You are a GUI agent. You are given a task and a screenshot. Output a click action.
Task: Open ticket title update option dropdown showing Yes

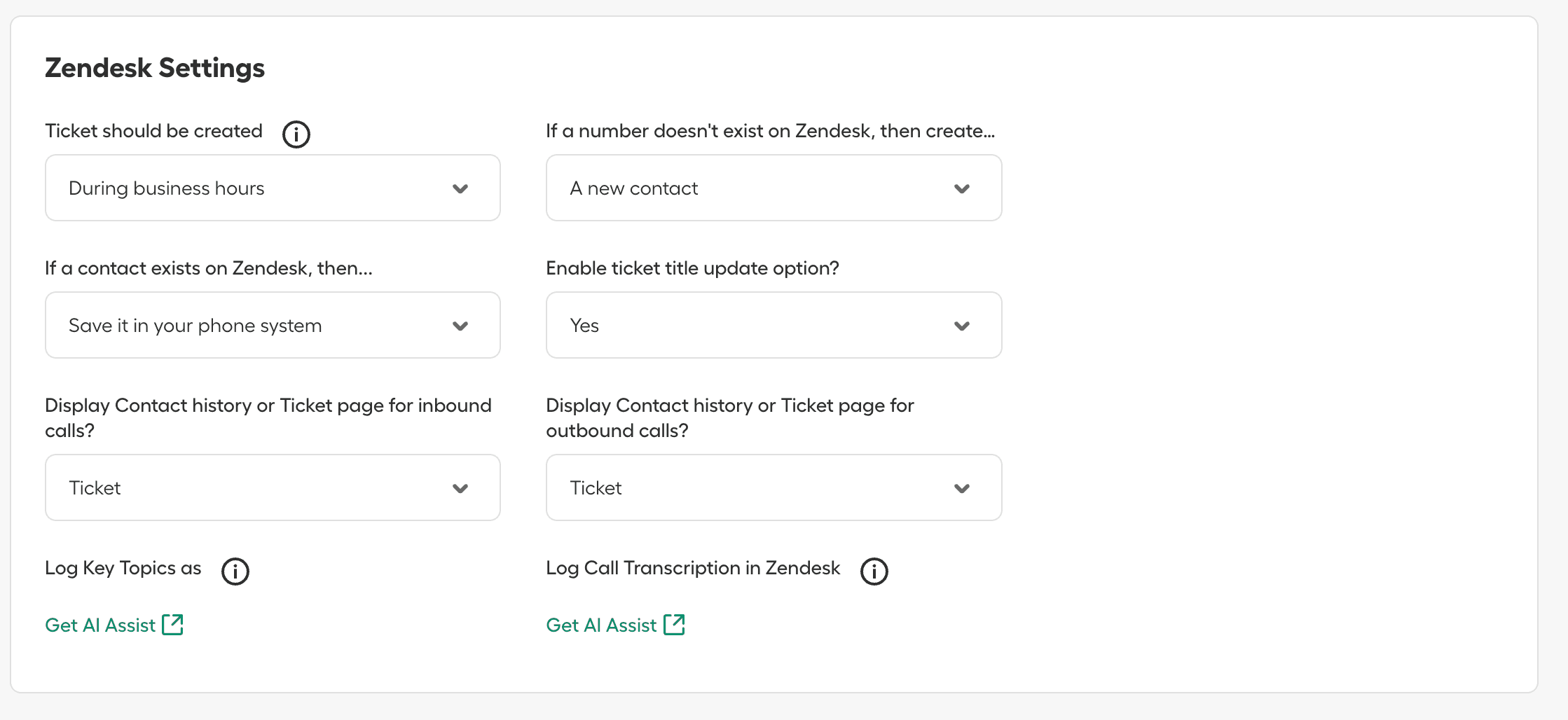point(773,325)
